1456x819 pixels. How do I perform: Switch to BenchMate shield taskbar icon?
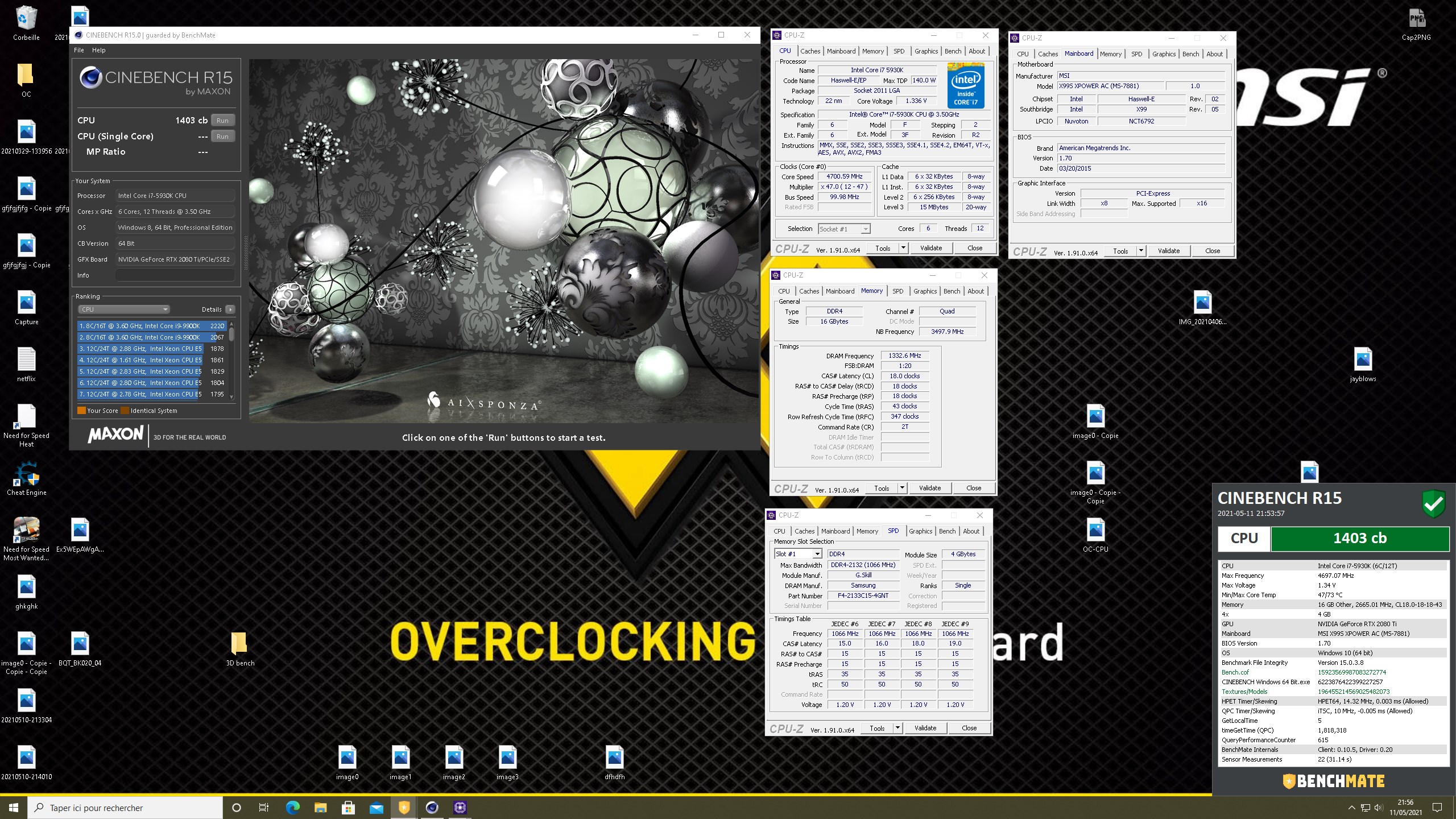click(x=404, y=808)
